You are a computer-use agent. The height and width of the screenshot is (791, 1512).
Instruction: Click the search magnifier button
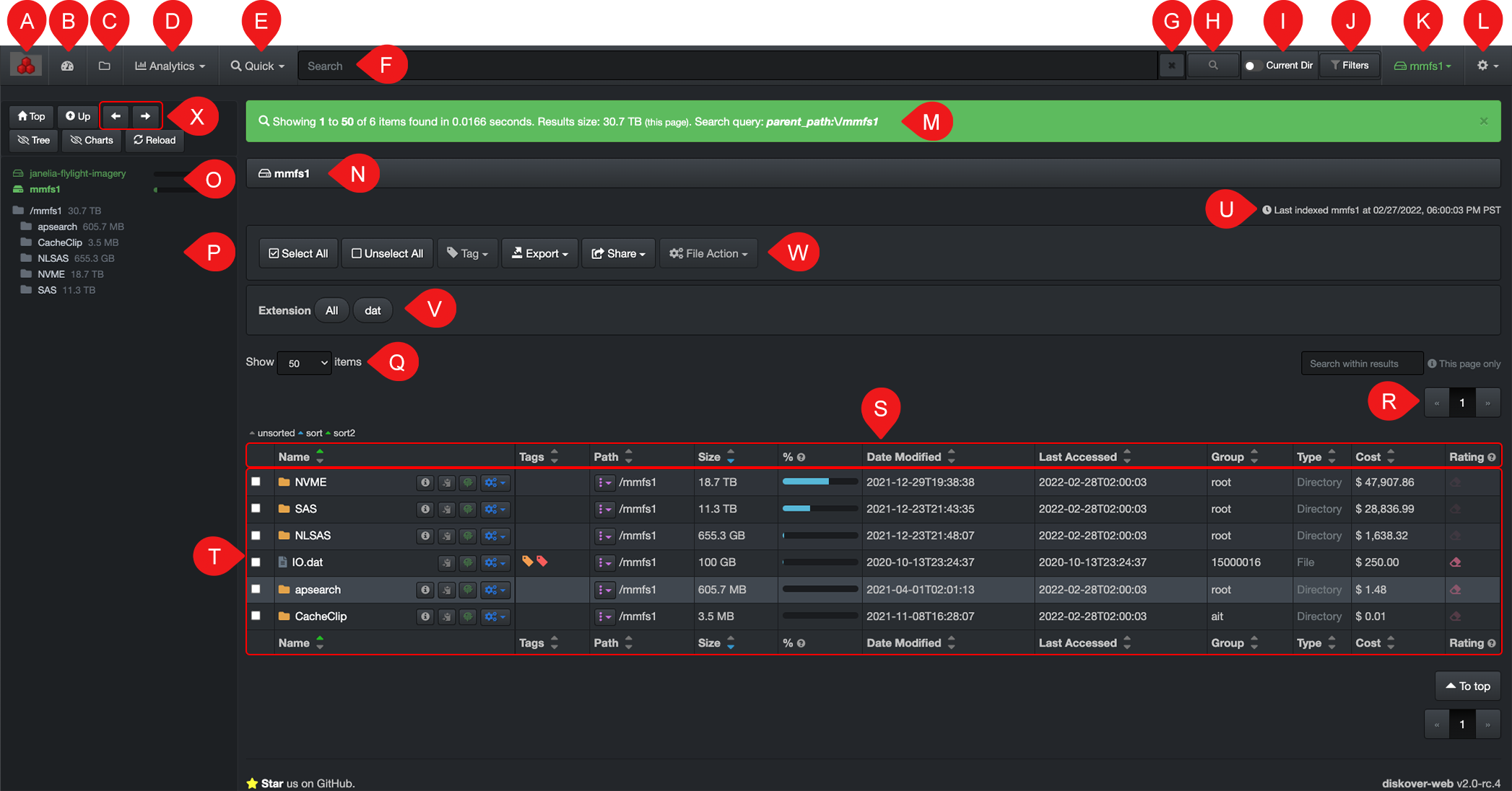click(1213, 66)
